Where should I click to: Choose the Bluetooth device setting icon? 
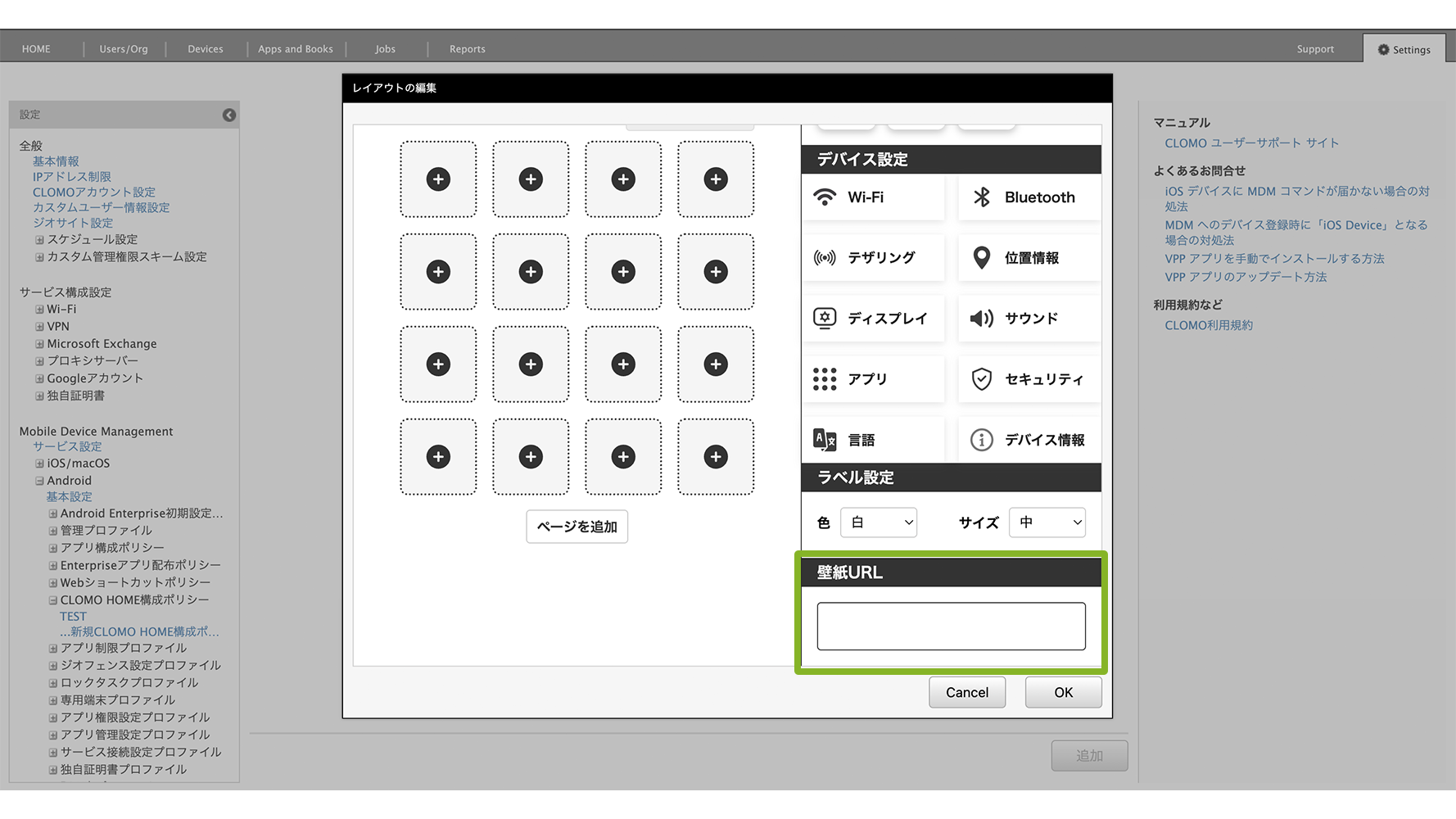click(x=981, y=197)
